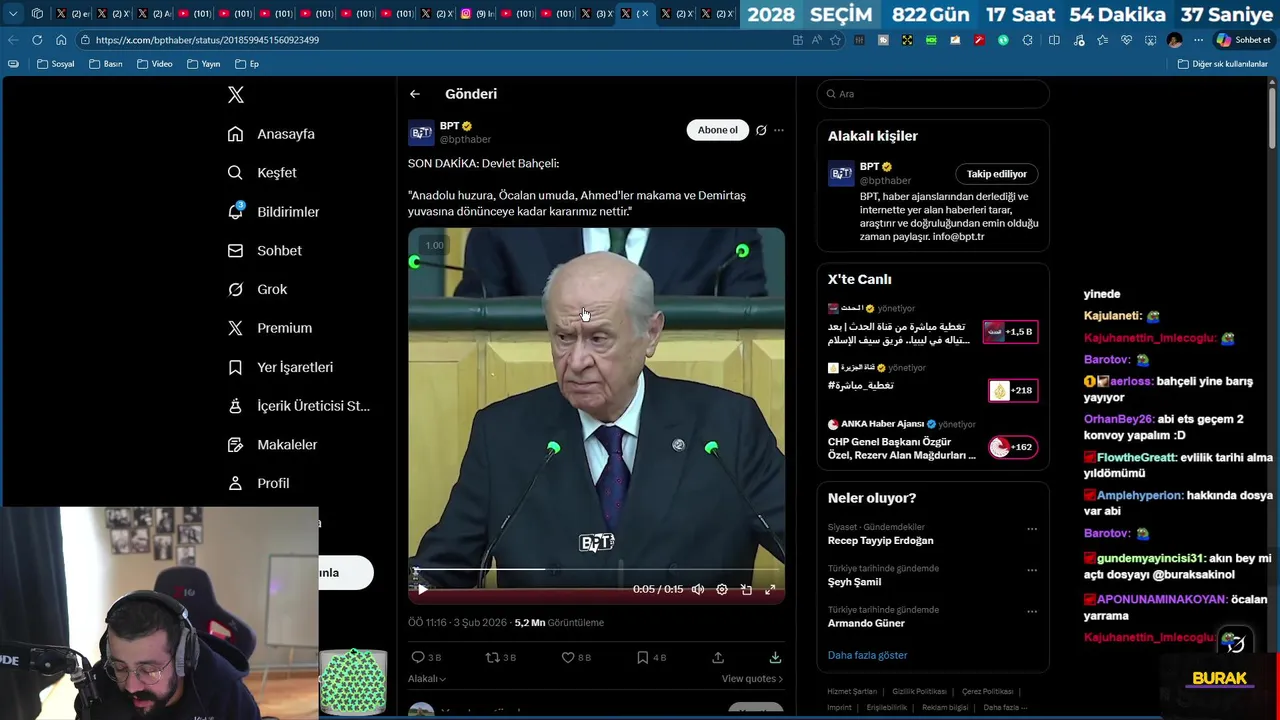Switch to the Instagram browser tab
Screen dimensions: 1280x720
point(476,14)
